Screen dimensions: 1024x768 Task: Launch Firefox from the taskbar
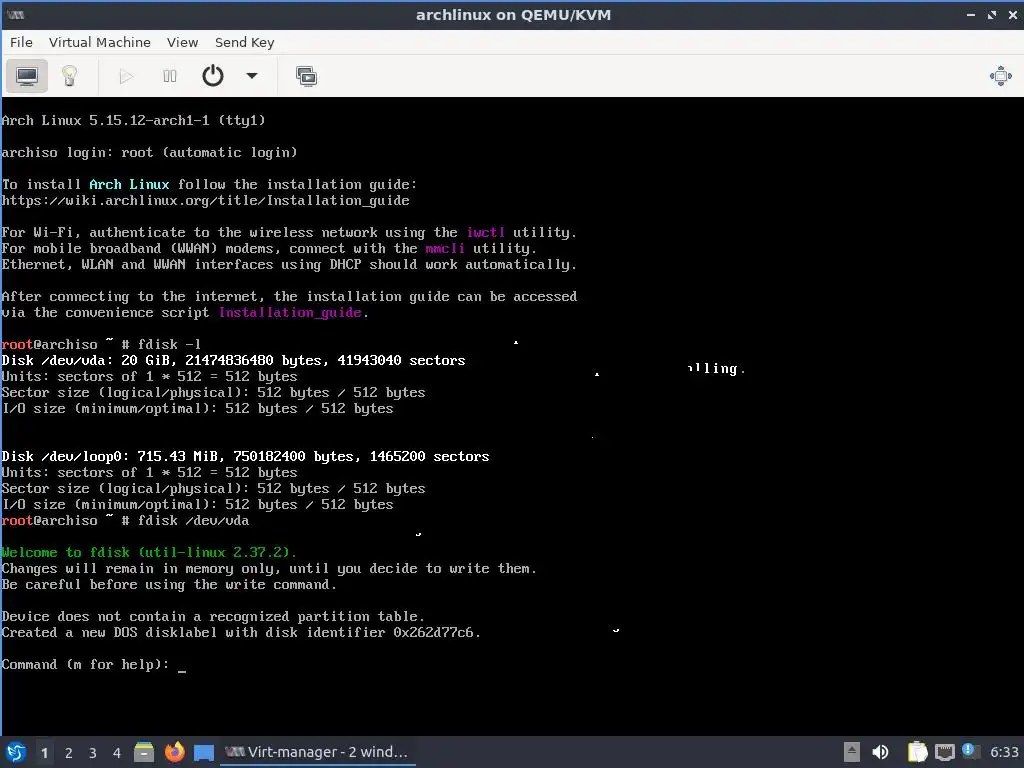[174, 752]
